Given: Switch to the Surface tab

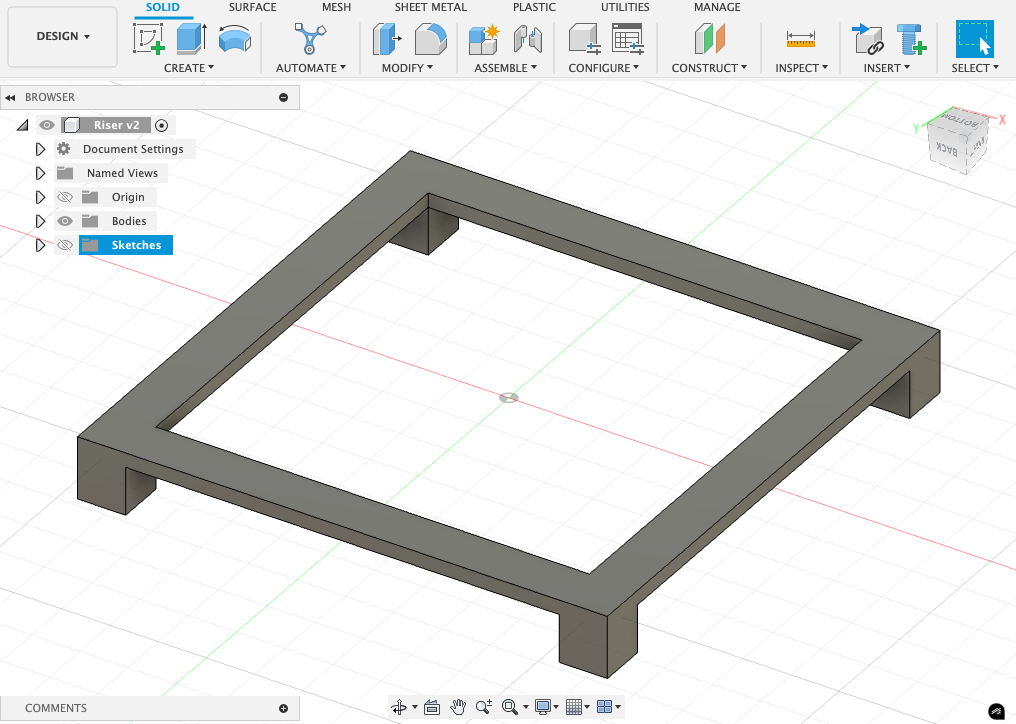Looking at the screenshot, I should [x=252, y=7].
